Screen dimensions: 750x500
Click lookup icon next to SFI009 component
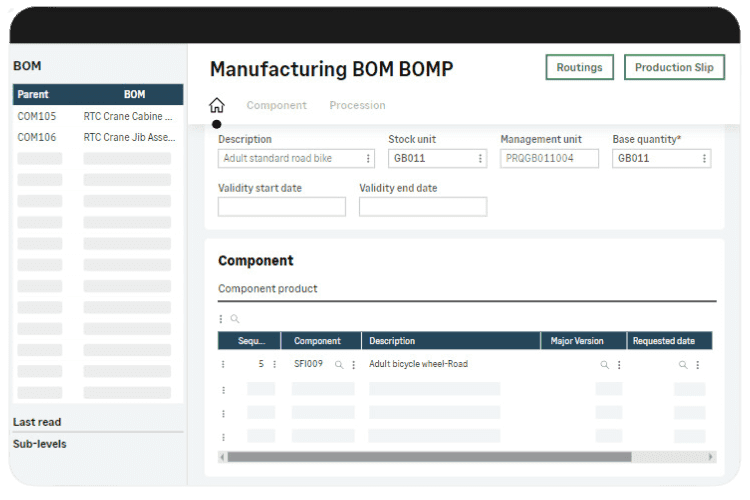click(339, 365)
